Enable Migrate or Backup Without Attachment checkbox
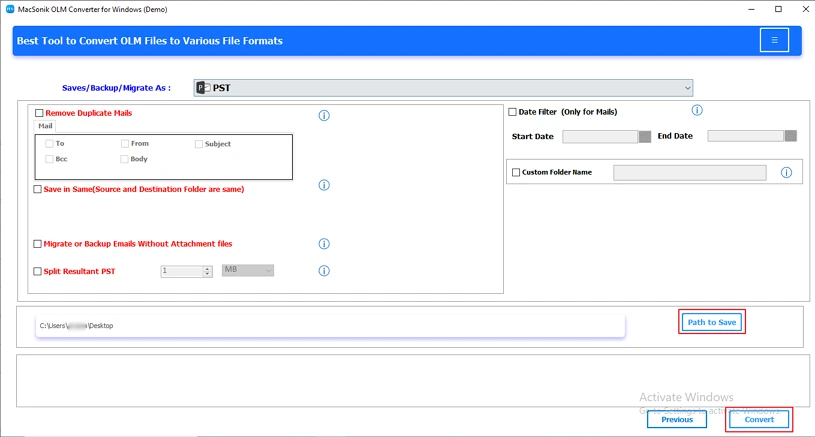 tap(37, 244)
